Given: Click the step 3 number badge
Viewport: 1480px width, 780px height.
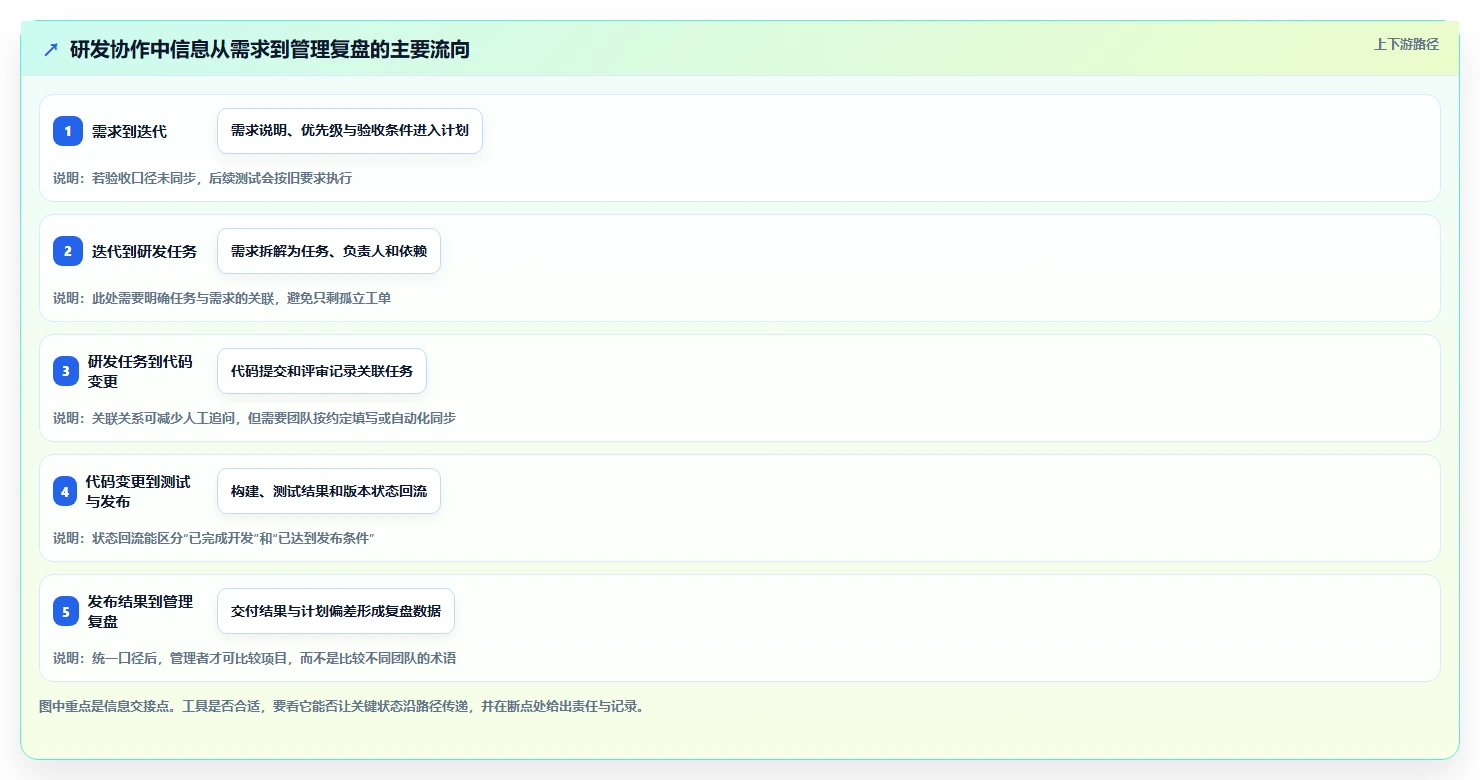Looking at the screenshot, I should [x=66, y=371].
